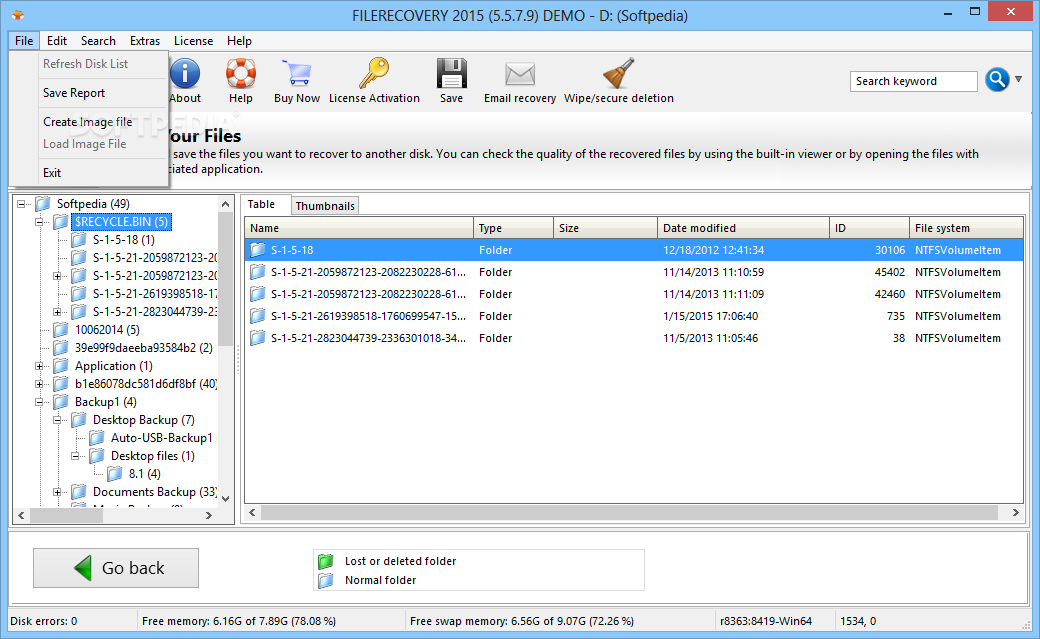Click Lost or deleted folder legend icon
1040x639 pixels.
tap(326, 561)
